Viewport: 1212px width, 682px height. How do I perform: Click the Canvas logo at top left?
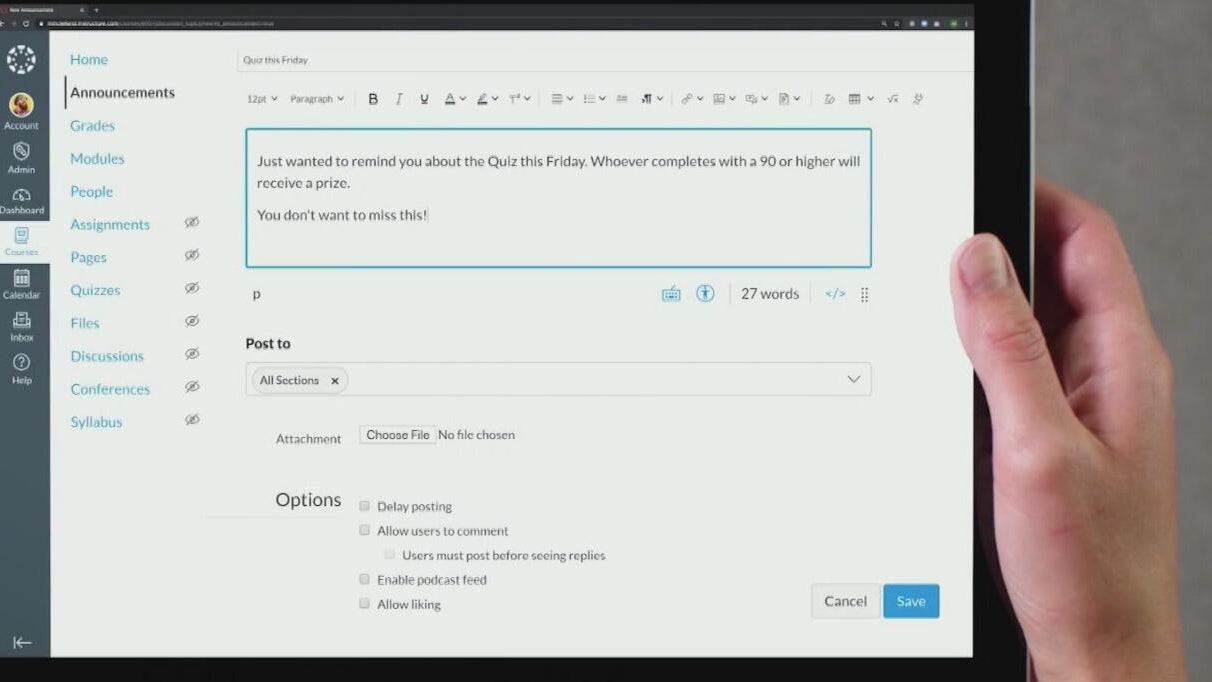point(21,59)
